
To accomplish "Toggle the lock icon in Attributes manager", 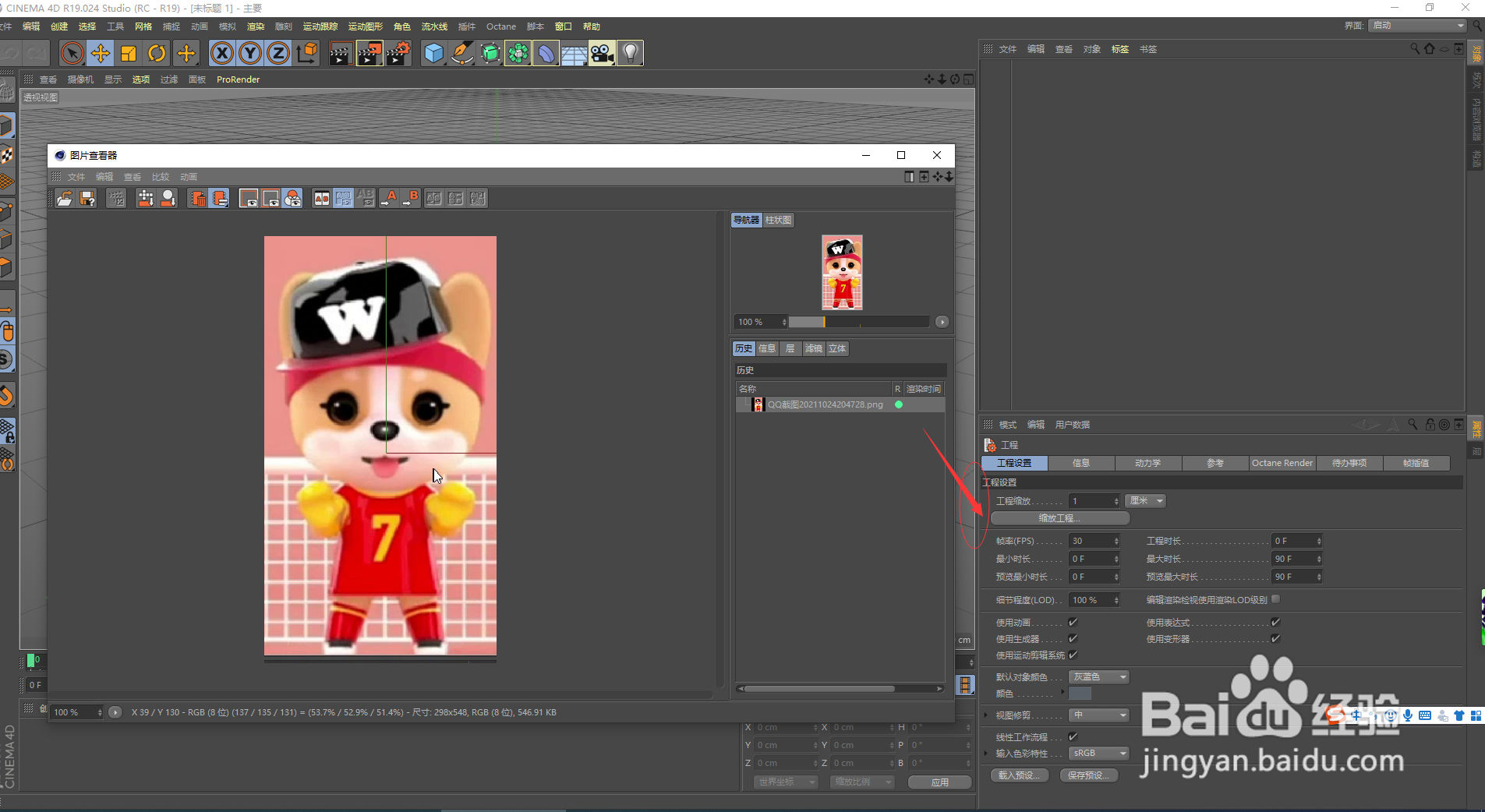I will point(1430,425).
